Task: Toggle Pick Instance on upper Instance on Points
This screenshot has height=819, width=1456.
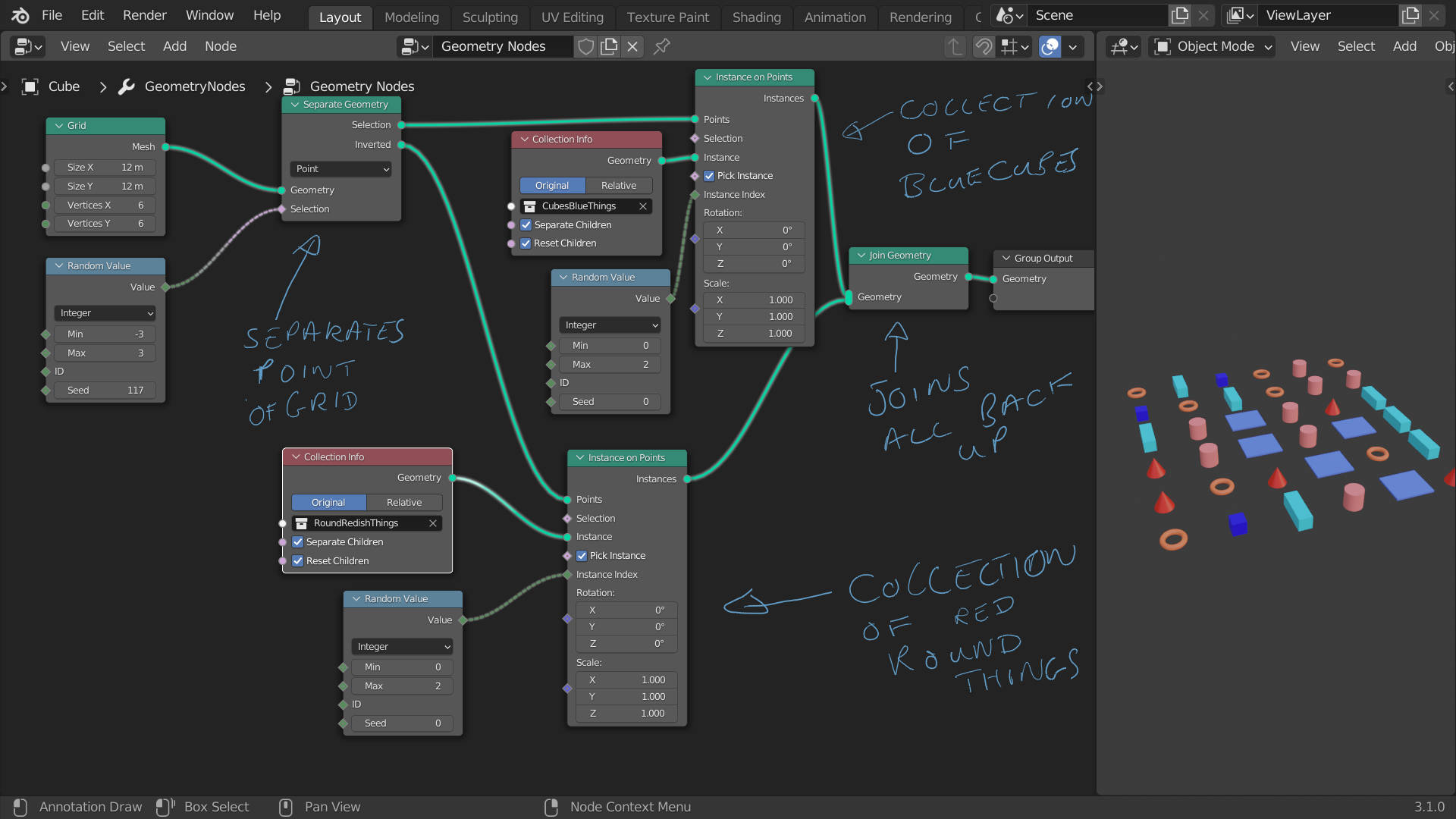Action: click(x=710, y=175)
